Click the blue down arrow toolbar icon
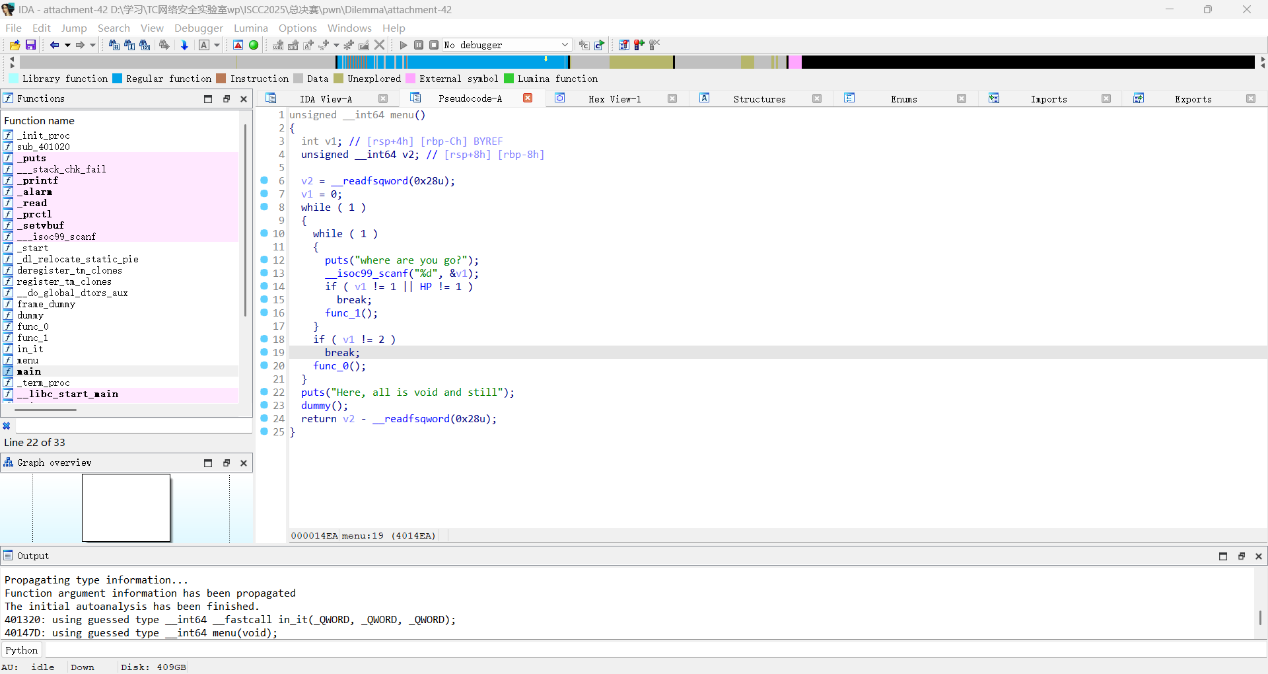 click(x=184, y=45)
